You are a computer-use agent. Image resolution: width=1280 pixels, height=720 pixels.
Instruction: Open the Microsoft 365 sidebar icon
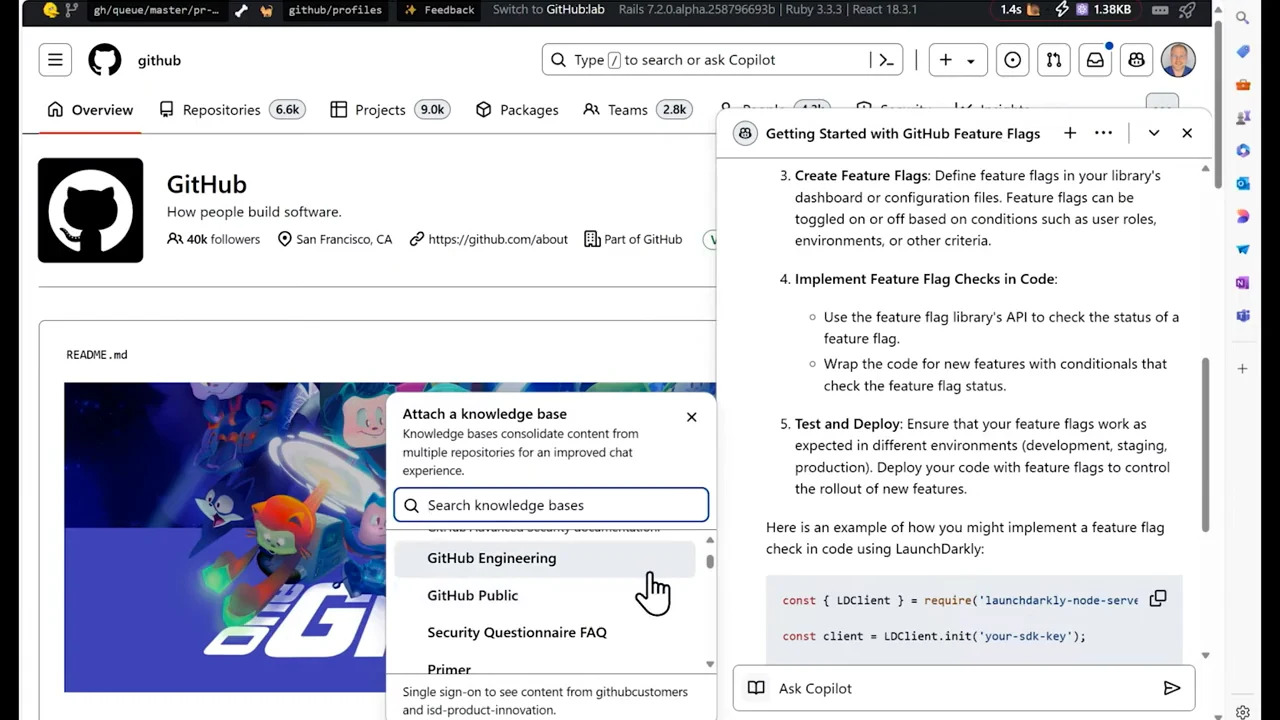[1243, 151]
